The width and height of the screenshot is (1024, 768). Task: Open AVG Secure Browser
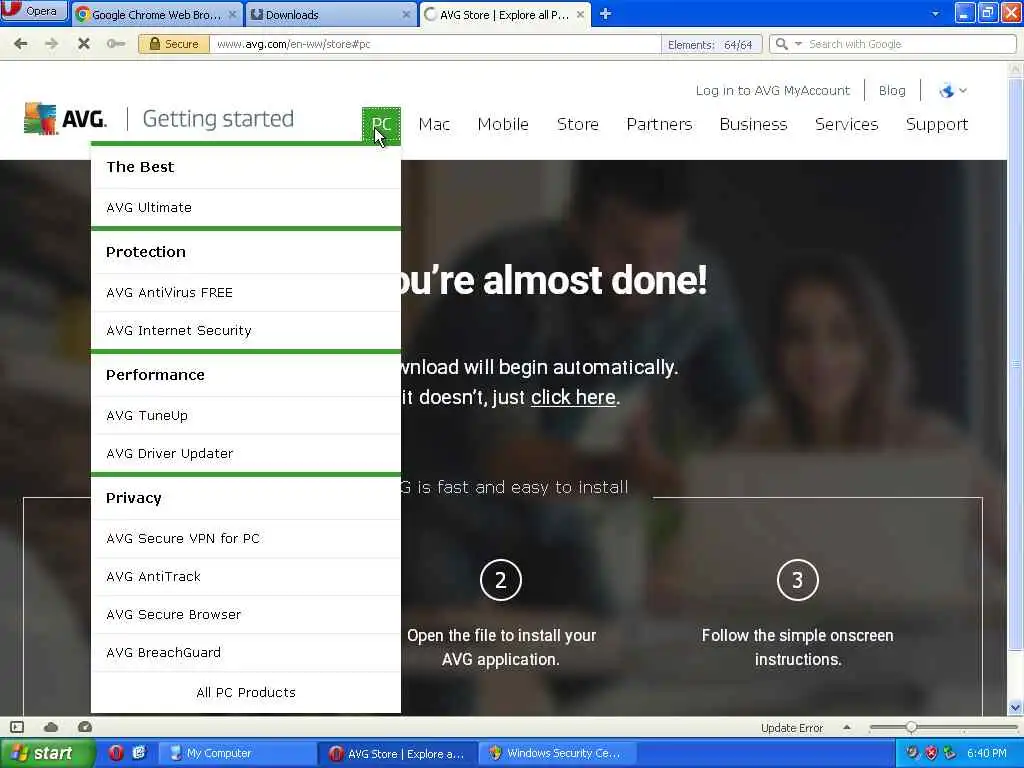[246, 615]
